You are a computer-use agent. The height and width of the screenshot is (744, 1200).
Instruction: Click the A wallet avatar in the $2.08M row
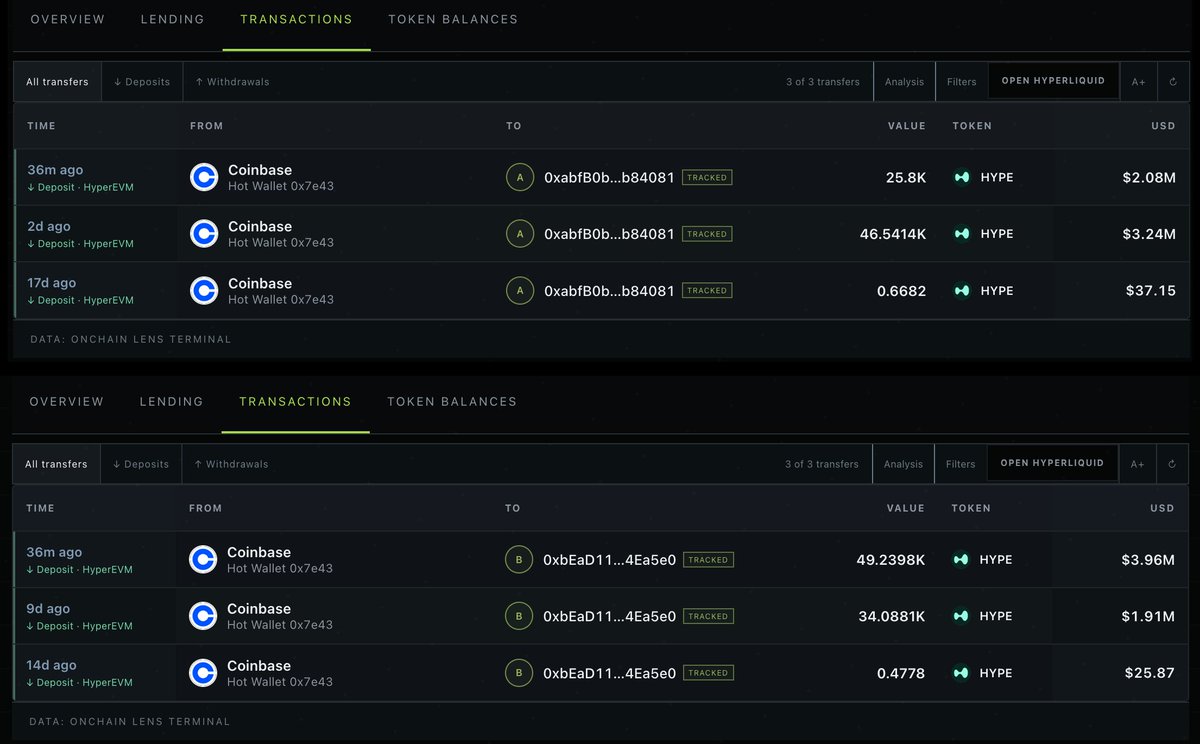point(519,177)
